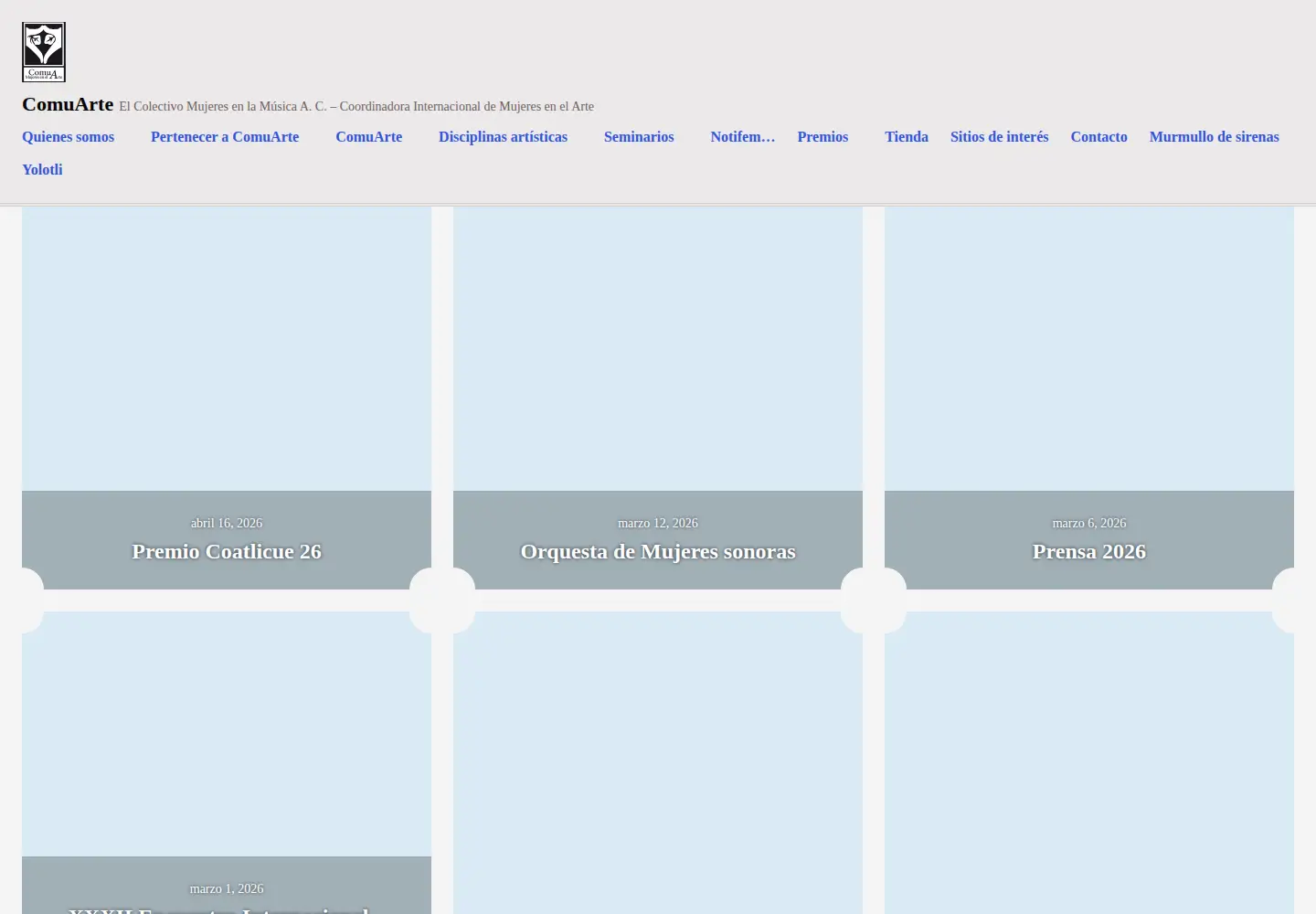Go to the Premios section
The image size is (1316, 914).
(x=822, y=137)
